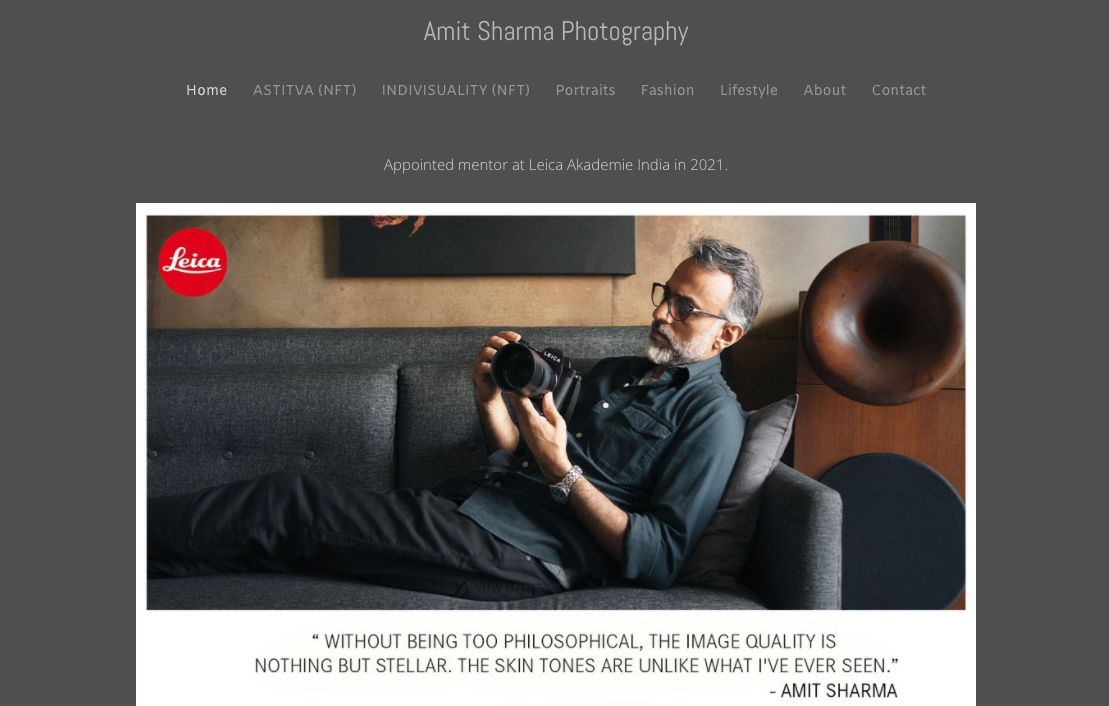Click the '- AMIT SHARMA' quote attribution
1109x706 pixels.
(833, 690)
